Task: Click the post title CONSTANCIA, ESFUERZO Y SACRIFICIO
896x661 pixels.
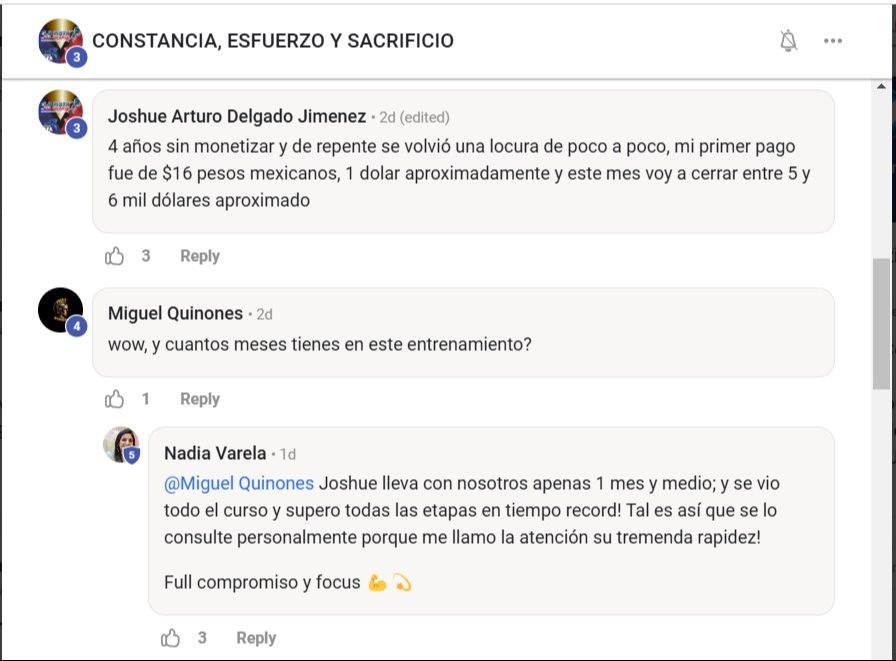Action: 273,41
